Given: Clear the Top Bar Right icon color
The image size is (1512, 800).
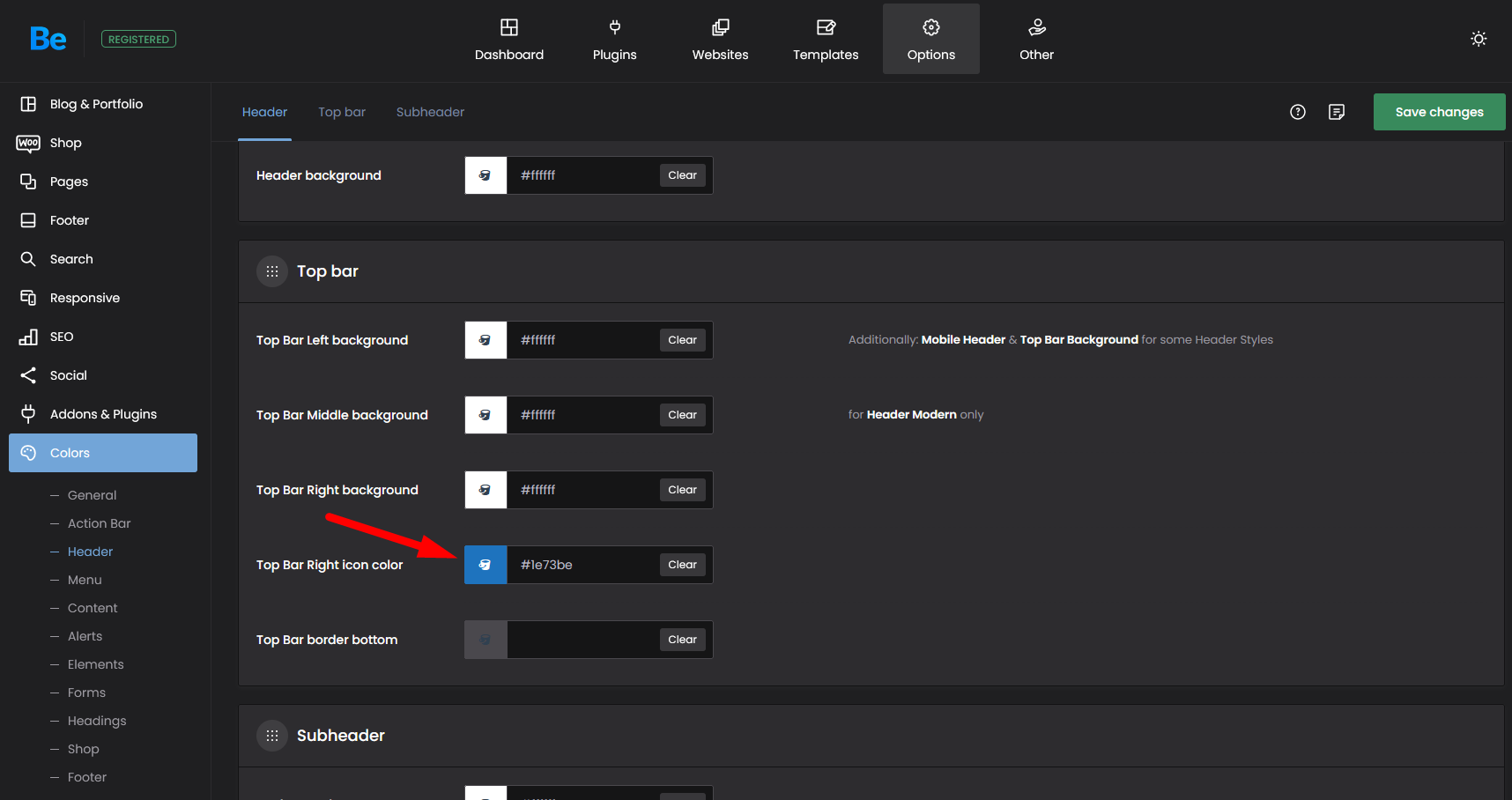Looking at the screenshot, I should [682, 565].
